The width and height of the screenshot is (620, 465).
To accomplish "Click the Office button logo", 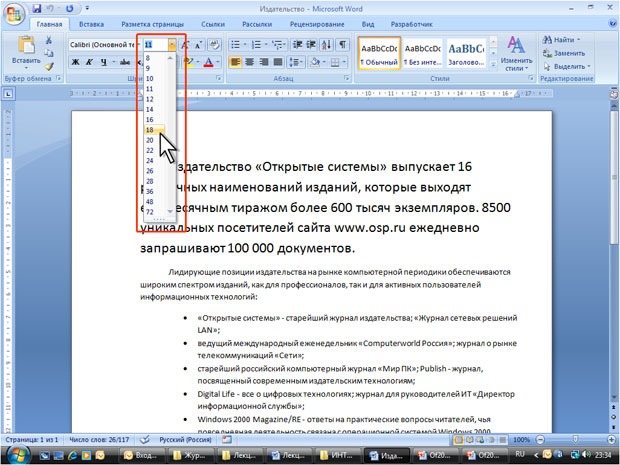I will (x=14, y=13).
